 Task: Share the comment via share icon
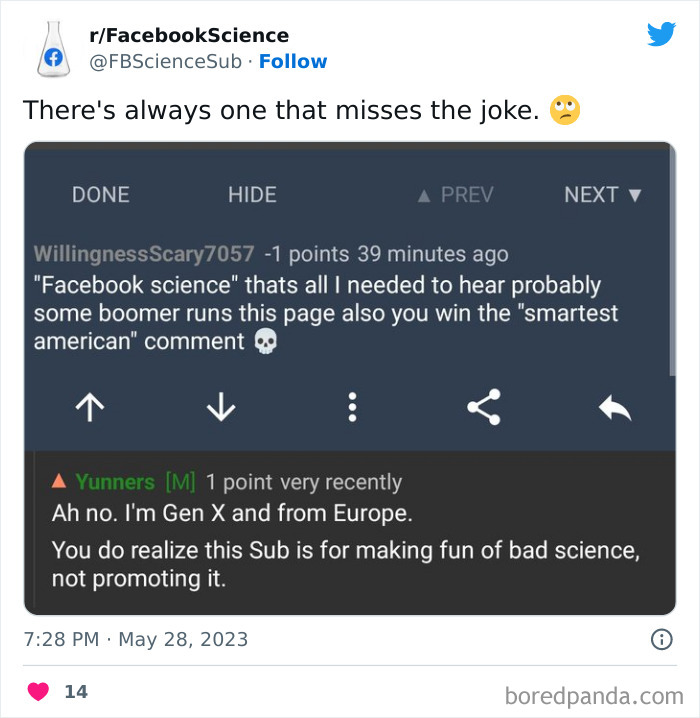coord(484,406)
